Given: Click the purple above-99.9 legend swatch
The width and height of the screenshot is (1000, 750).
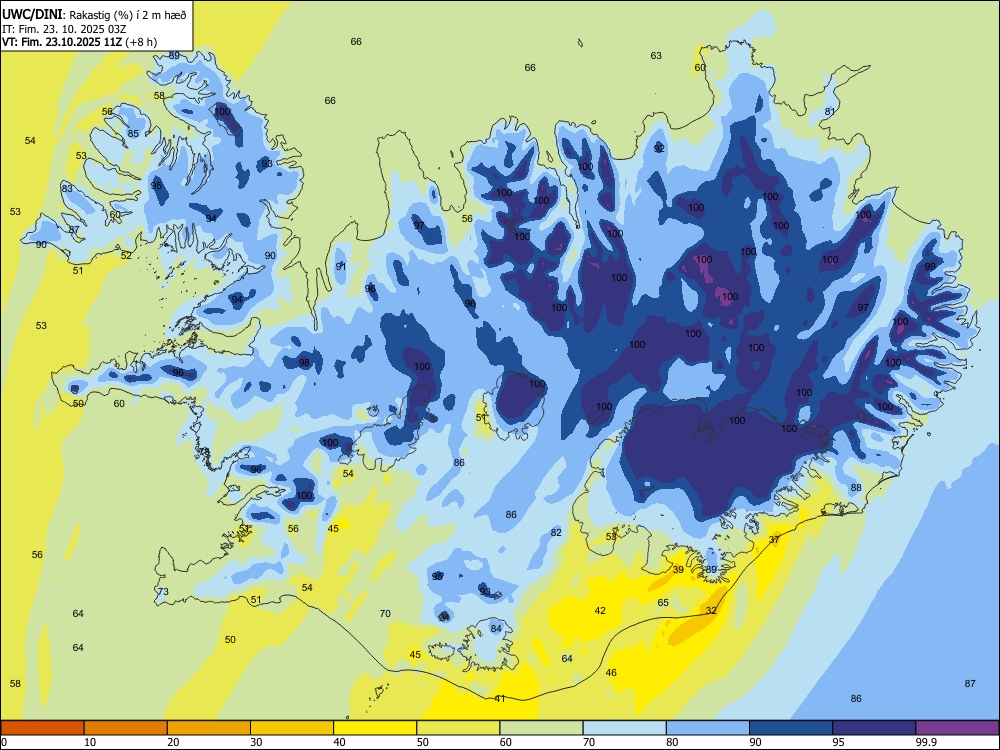Looking at the screenshot, I should click(957, 728).
